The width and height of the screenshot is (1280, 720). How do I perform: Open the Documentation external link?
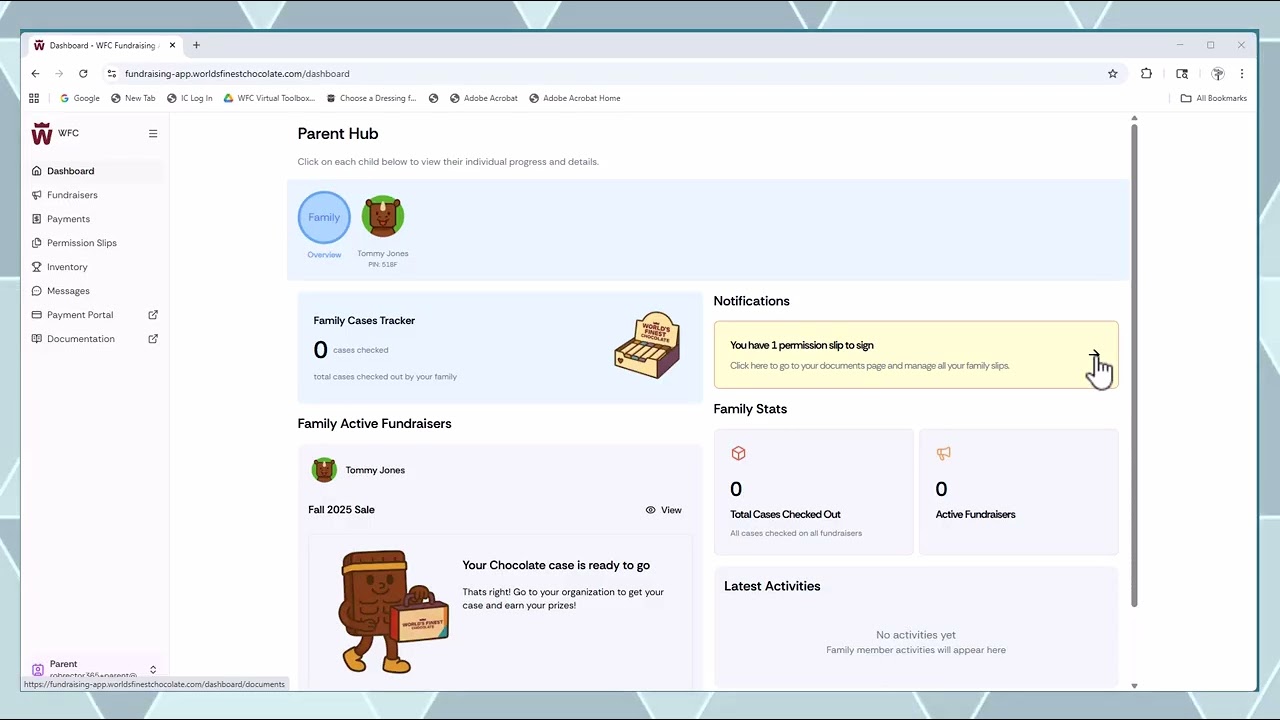(x=96, y=339)
